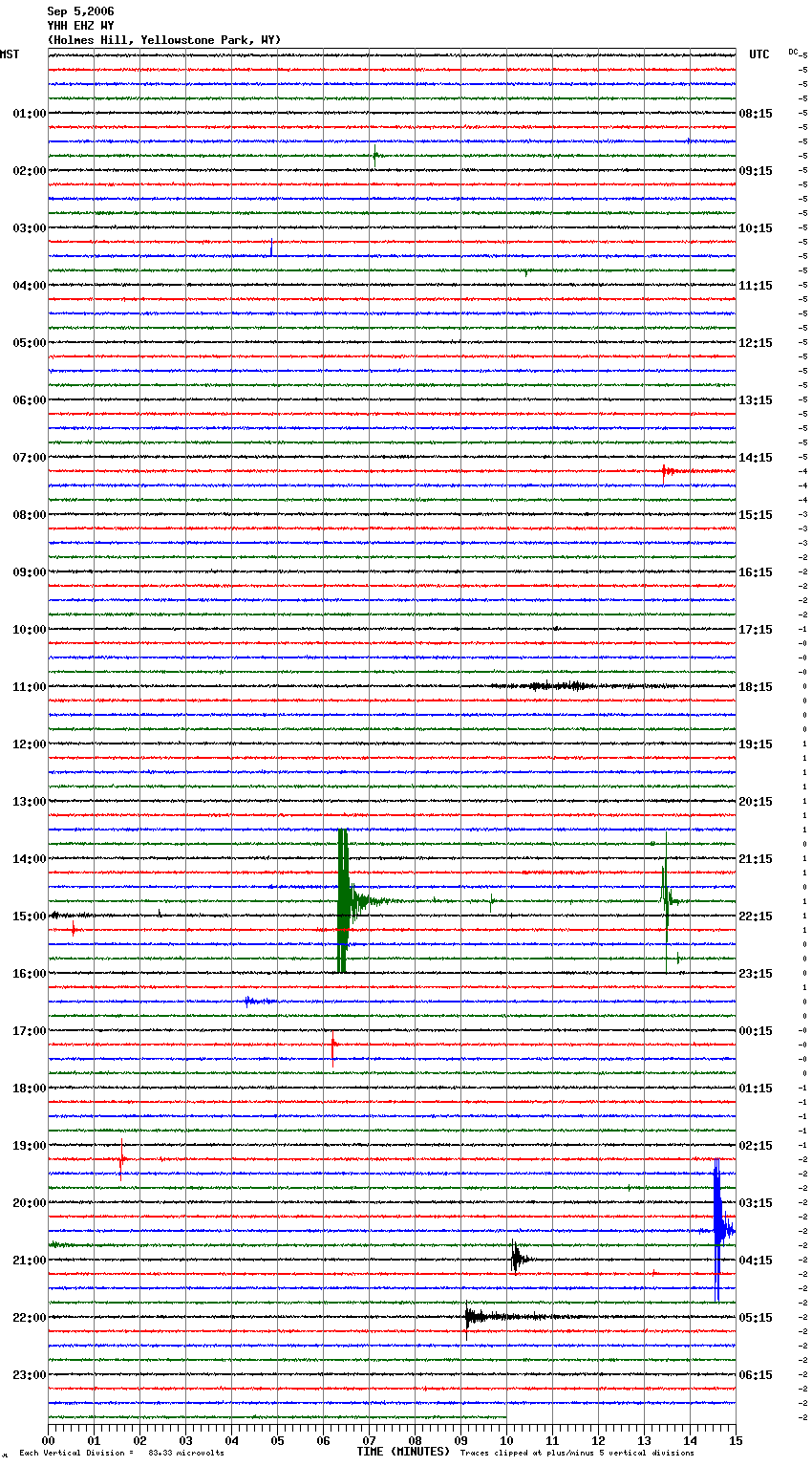
Task: Select the "19:00" MST row label
Action: (30, 1146)
